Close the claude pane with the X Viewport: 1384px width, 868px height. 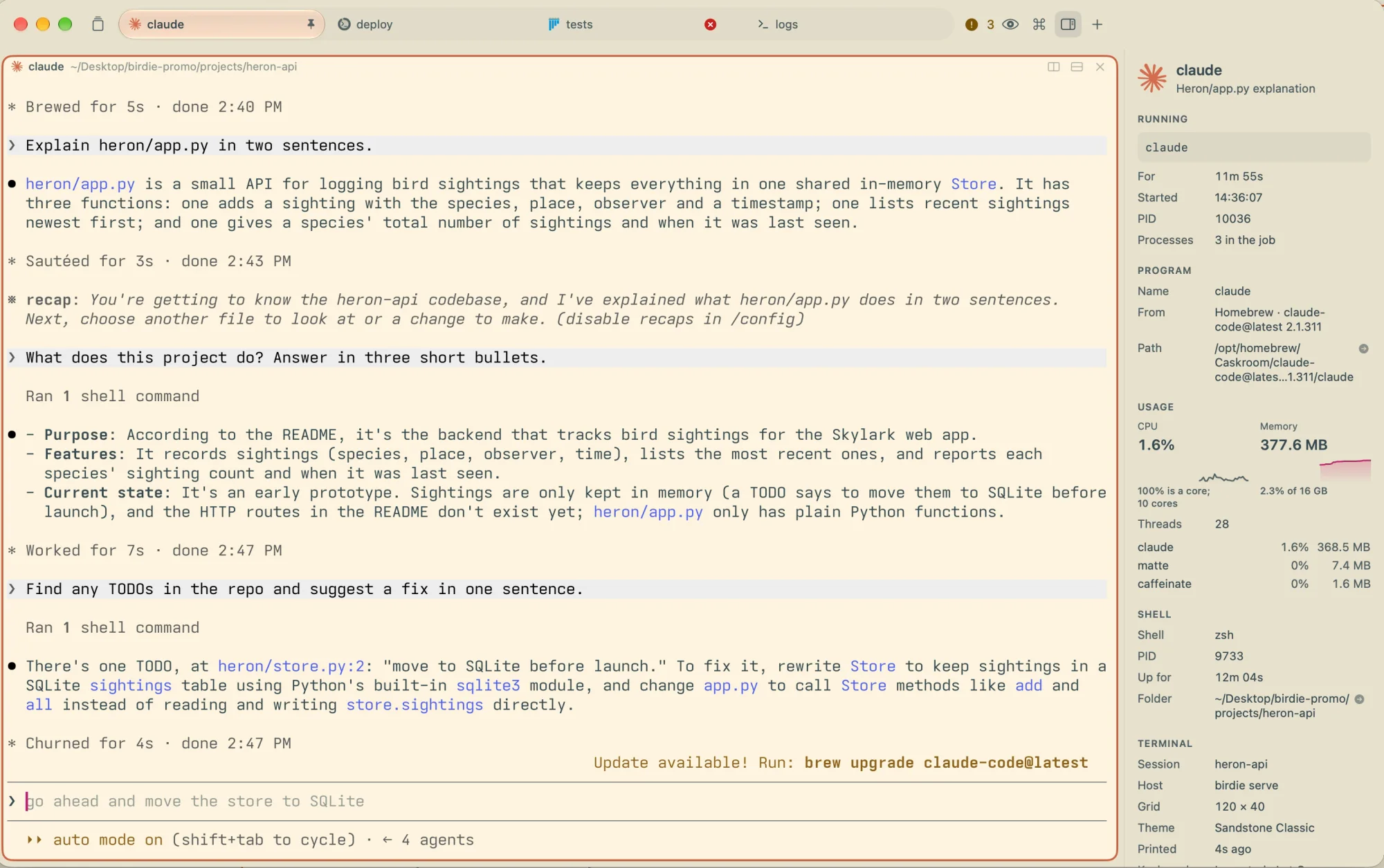point(1100,66)
